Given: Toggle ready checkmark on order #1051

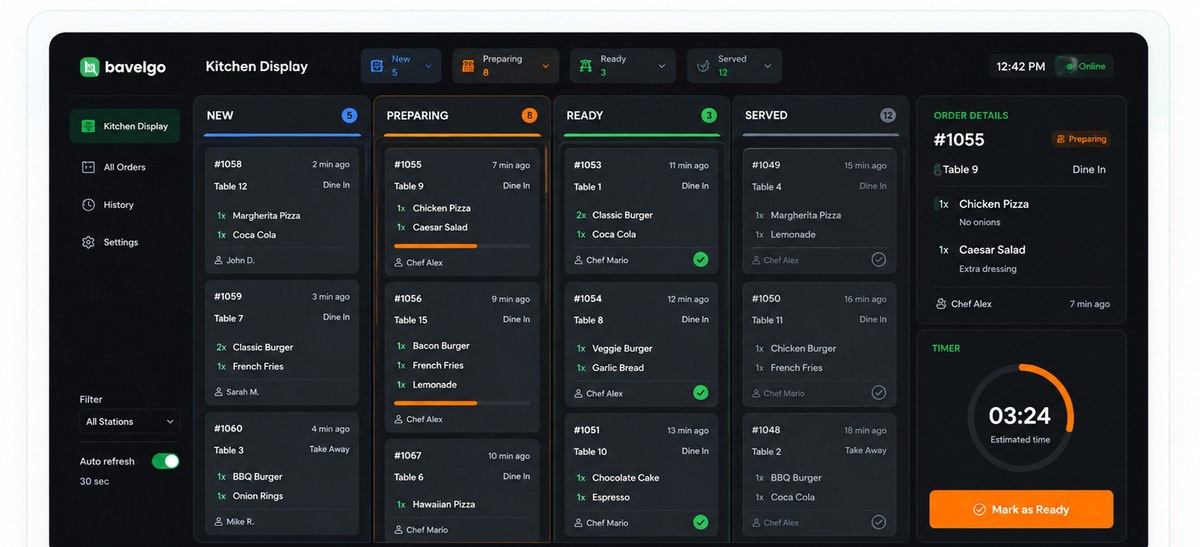Looking at the screenshot, I should click(x=701, y=522).
